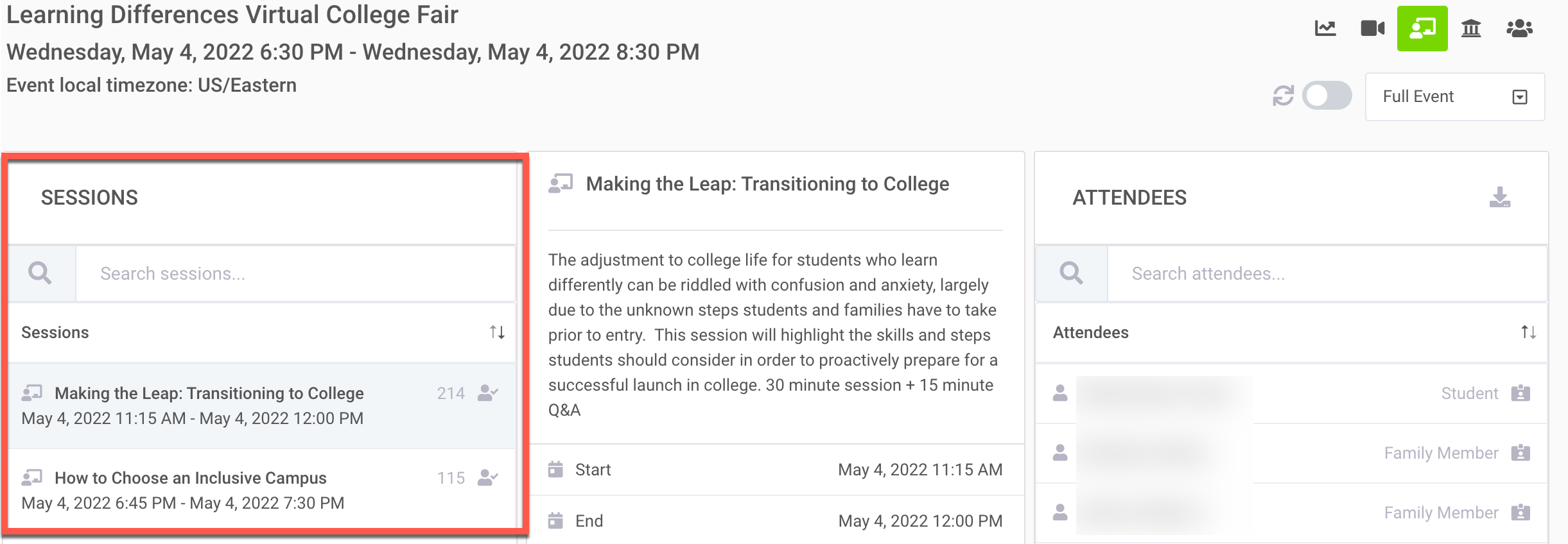The width and height of the screenshot is (1568, 544).
Task: Select How to Choose an Inclusive Campus
Action: [191, 489]
